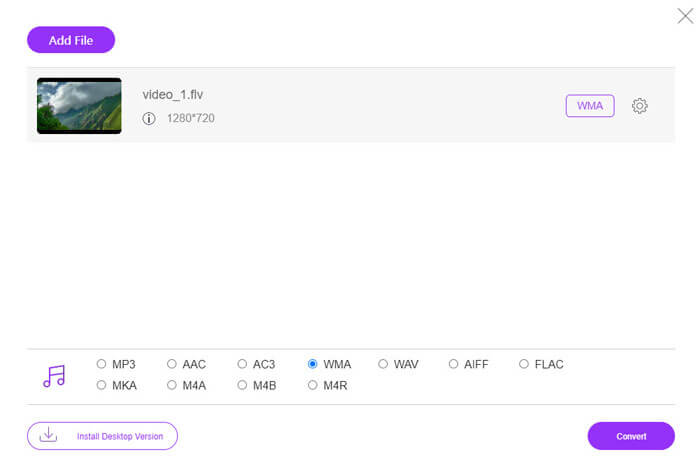The height and width of the screenshot is (475, 700).
Task: Start conversion with the Convert button
Action: tap(631, 436)
